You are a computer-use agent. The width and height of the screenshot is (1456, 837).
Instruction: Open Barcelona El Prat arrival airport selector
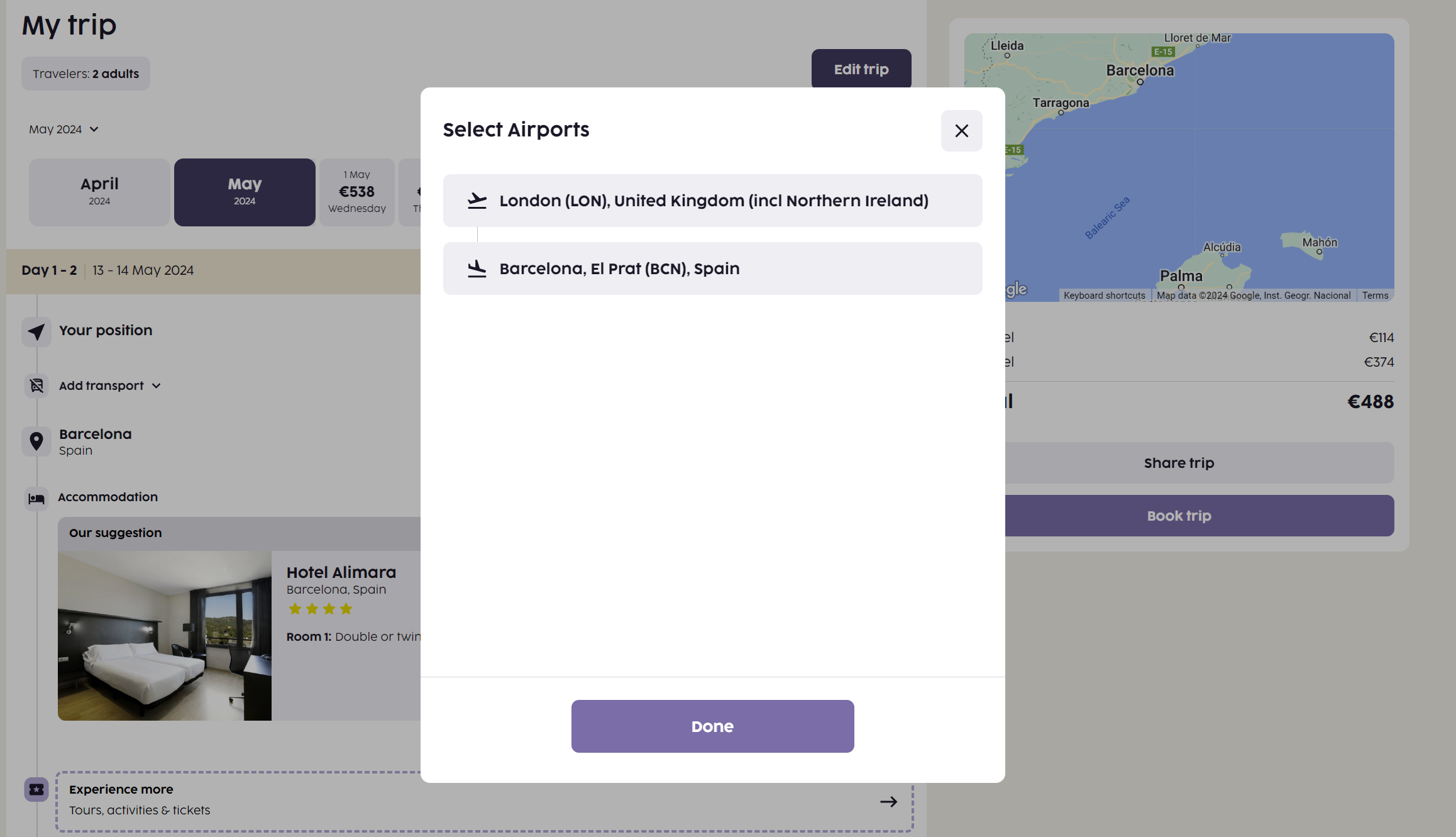(x=712, y=269)
